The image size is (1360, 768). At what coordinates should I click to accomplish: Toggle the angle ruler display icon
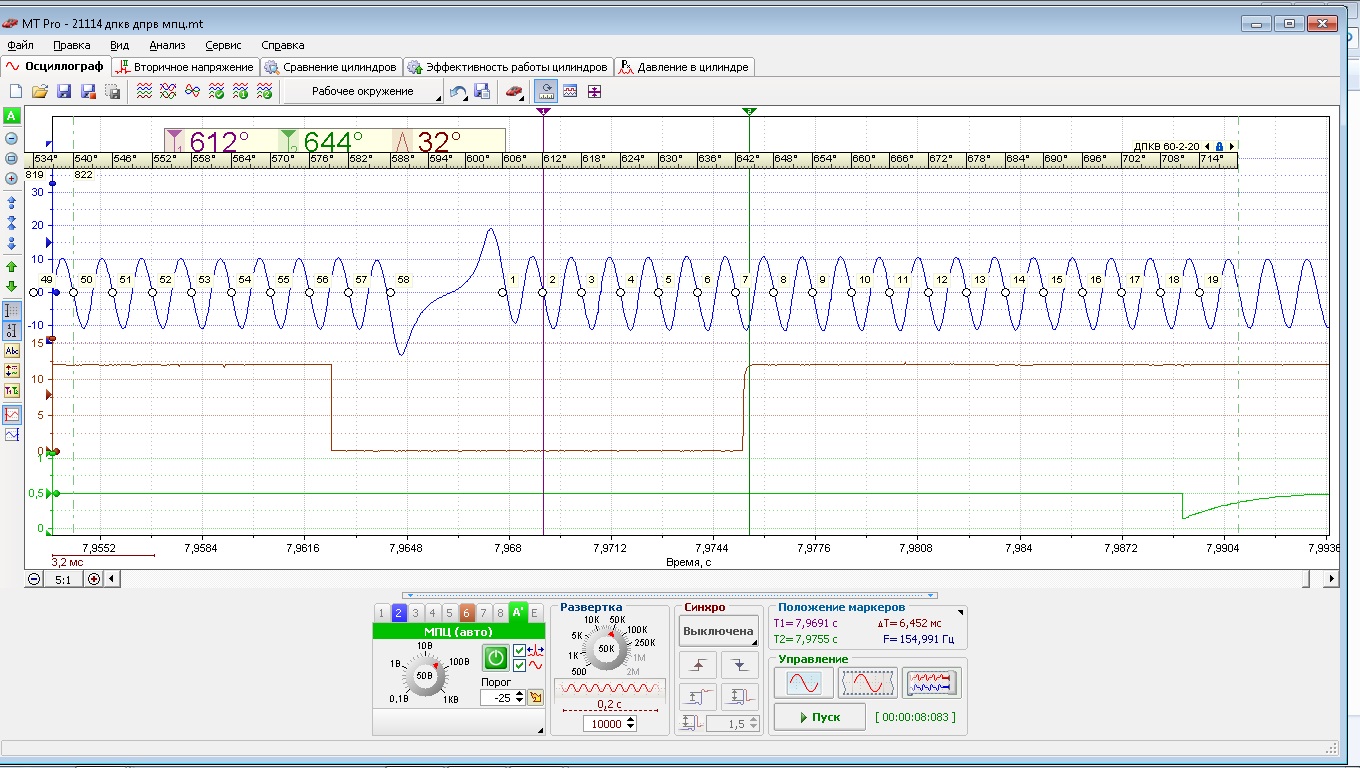546,92
